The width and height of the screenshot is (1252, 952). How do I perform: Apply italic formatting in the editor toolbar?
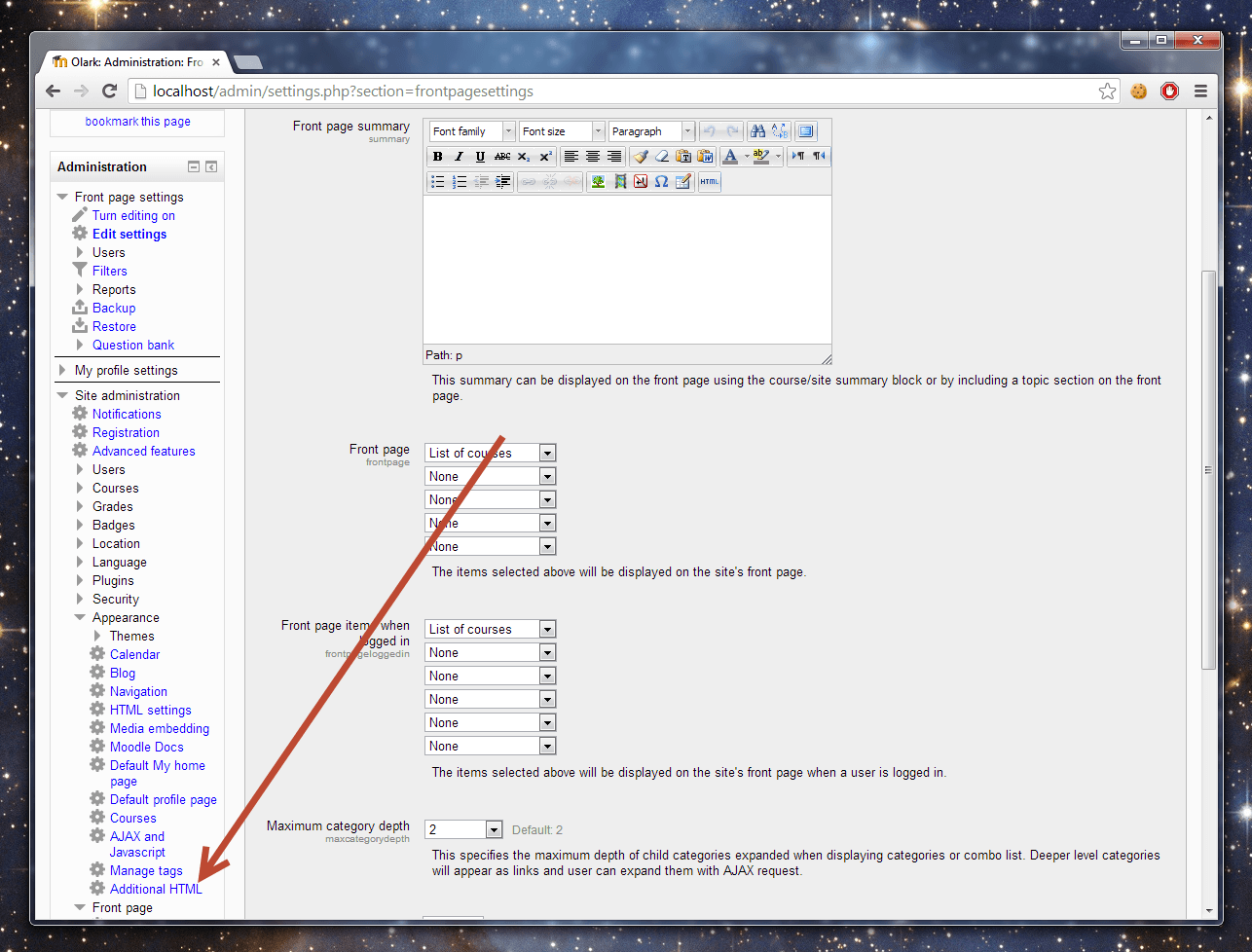point(459,157)
